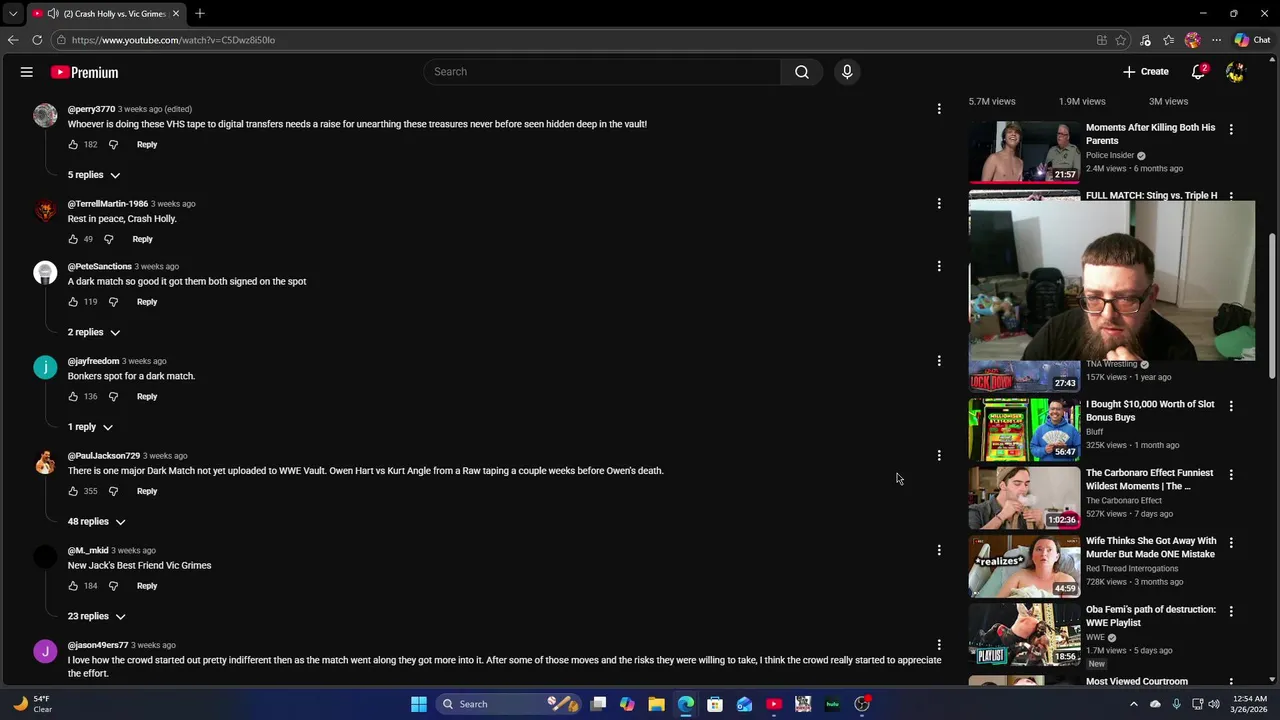
Task: Reply to the @PaulJackson729 comment
Action: point(147,491)
